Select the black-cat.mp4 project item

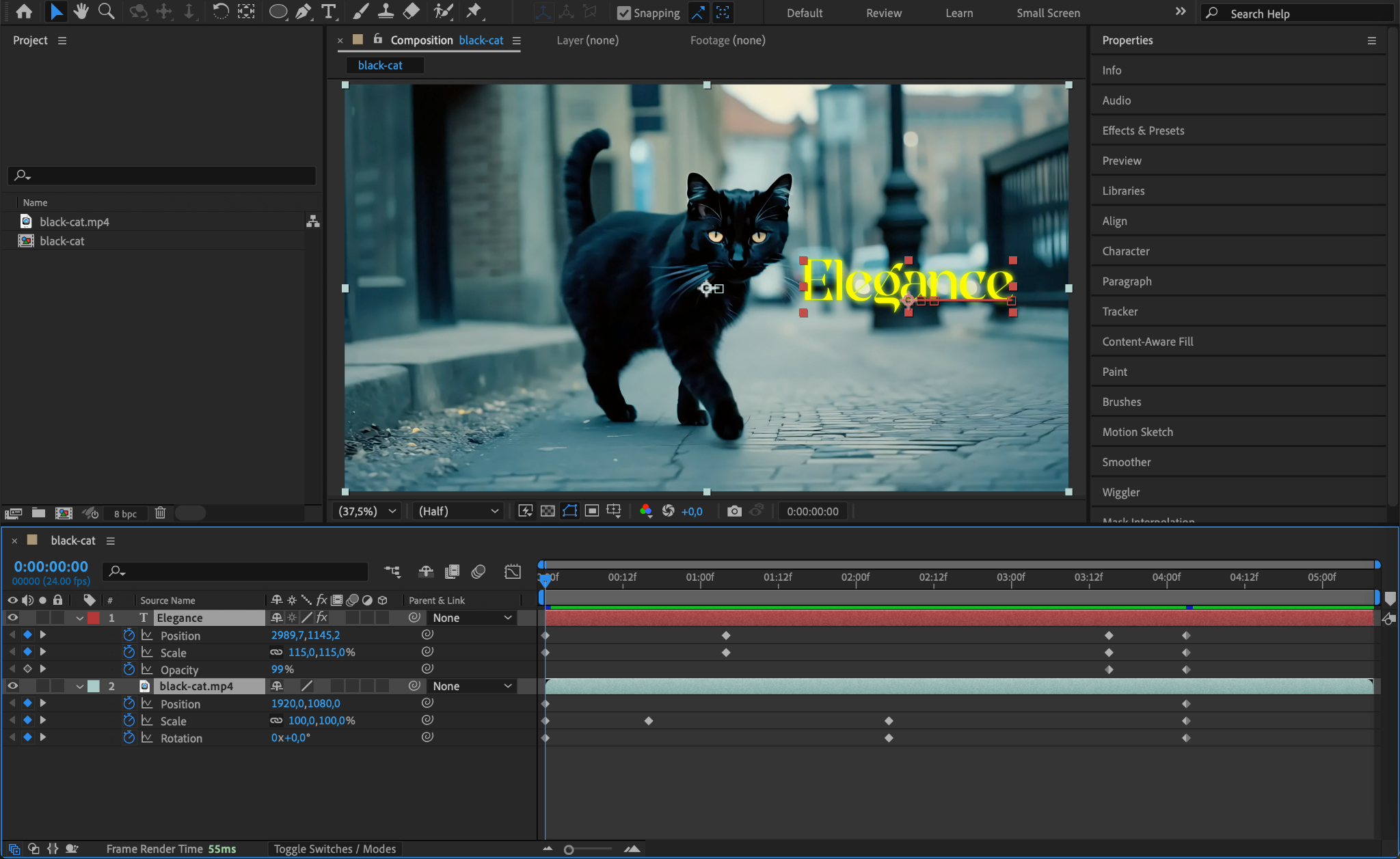click(74, 221)
